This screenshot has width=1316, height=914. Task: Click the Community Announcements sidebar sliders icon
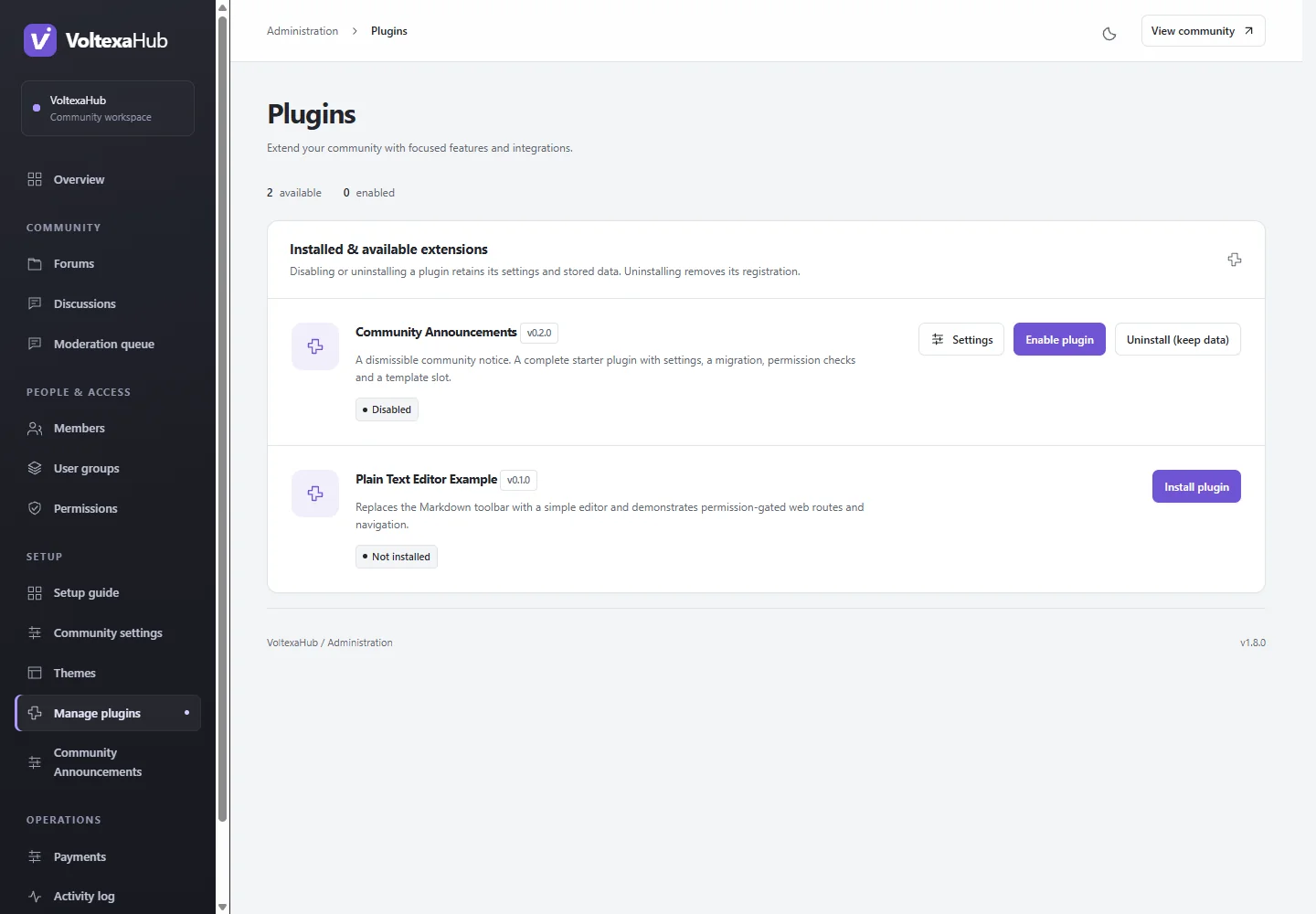click(35, 762)
